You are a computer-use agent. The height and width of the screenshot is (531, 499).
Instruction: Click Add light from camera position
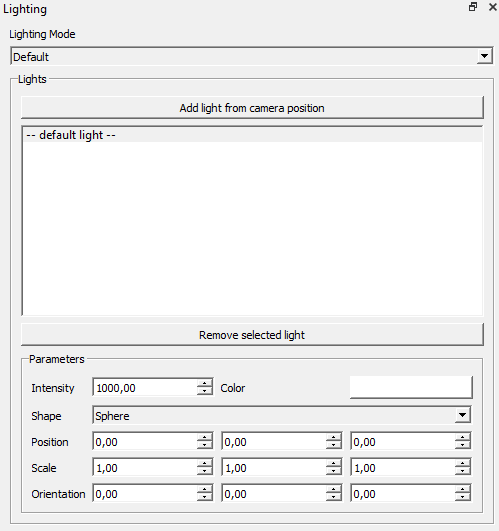point(252,108)
